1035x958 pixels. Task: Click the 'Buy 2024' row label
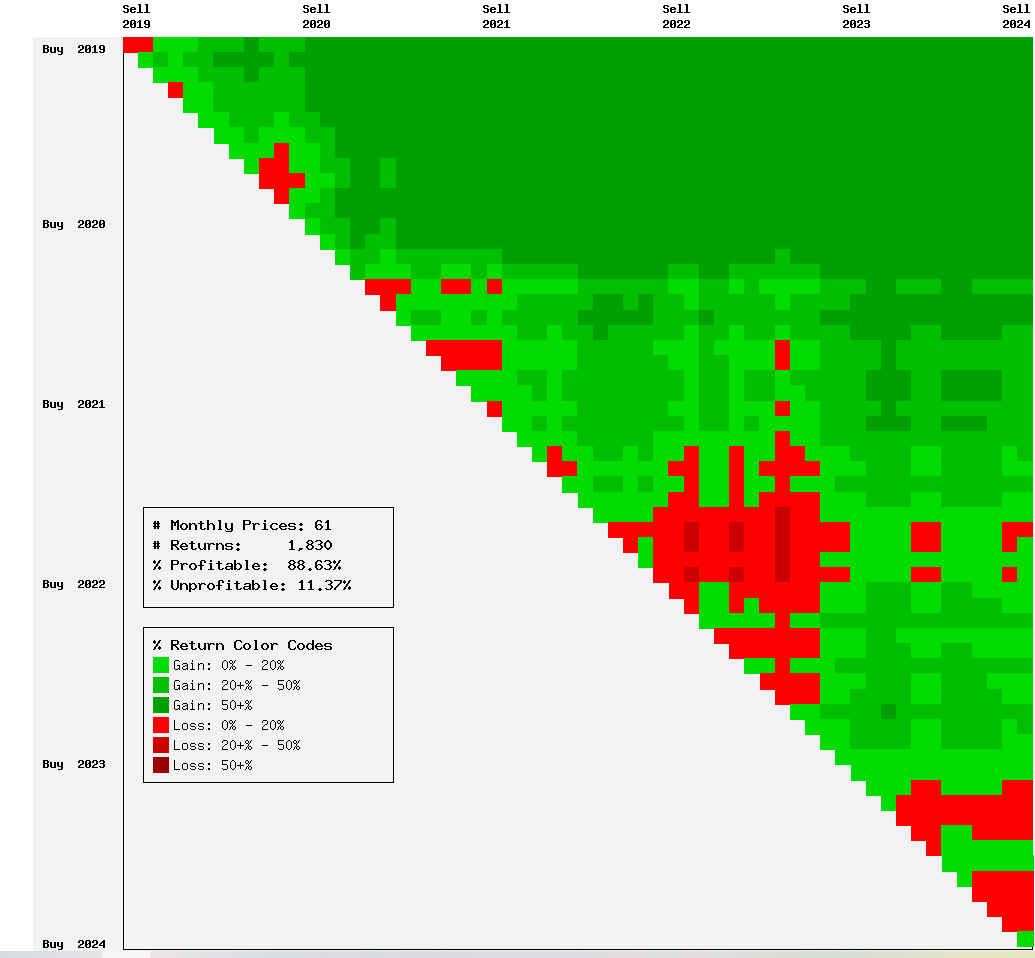click(74, 944)
